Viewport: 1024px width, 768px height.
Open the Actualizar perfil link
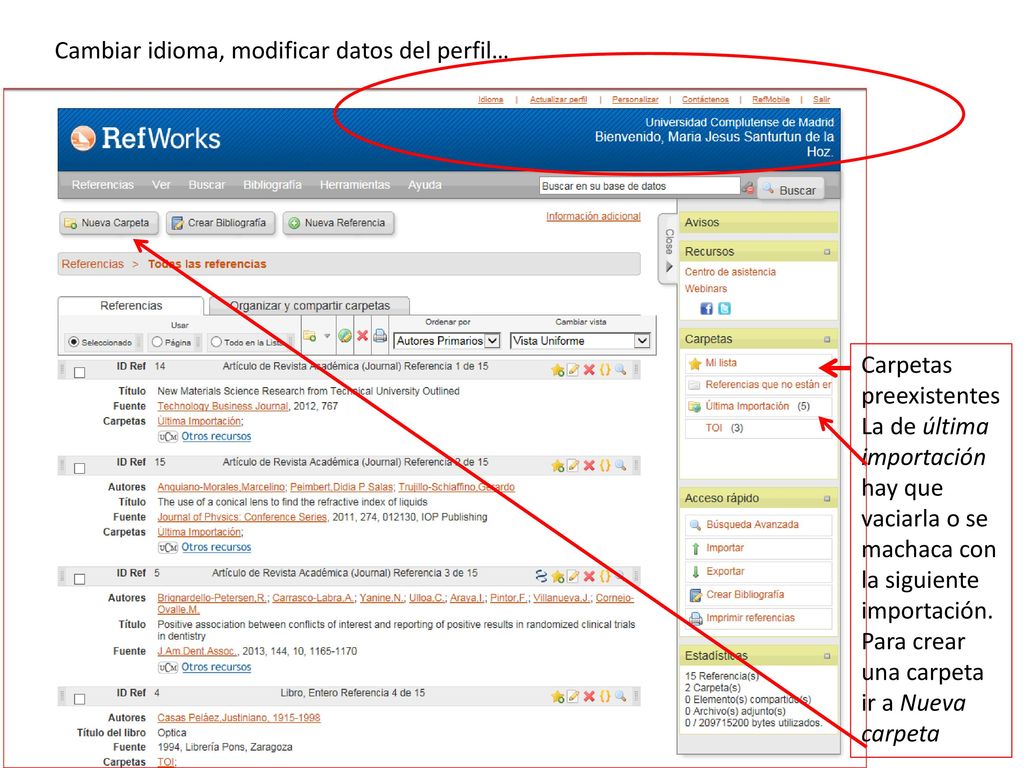[558, 99]
